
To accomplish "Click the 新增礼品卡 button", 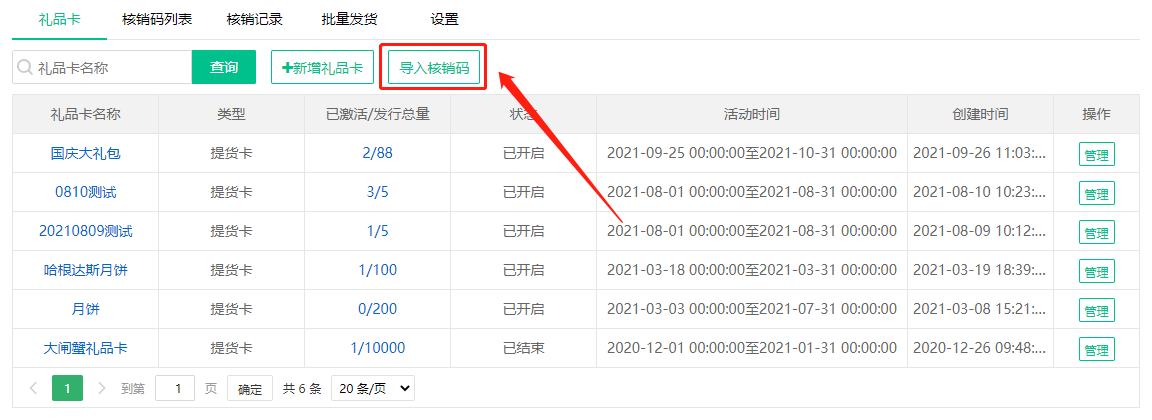I will coord(322,68).
